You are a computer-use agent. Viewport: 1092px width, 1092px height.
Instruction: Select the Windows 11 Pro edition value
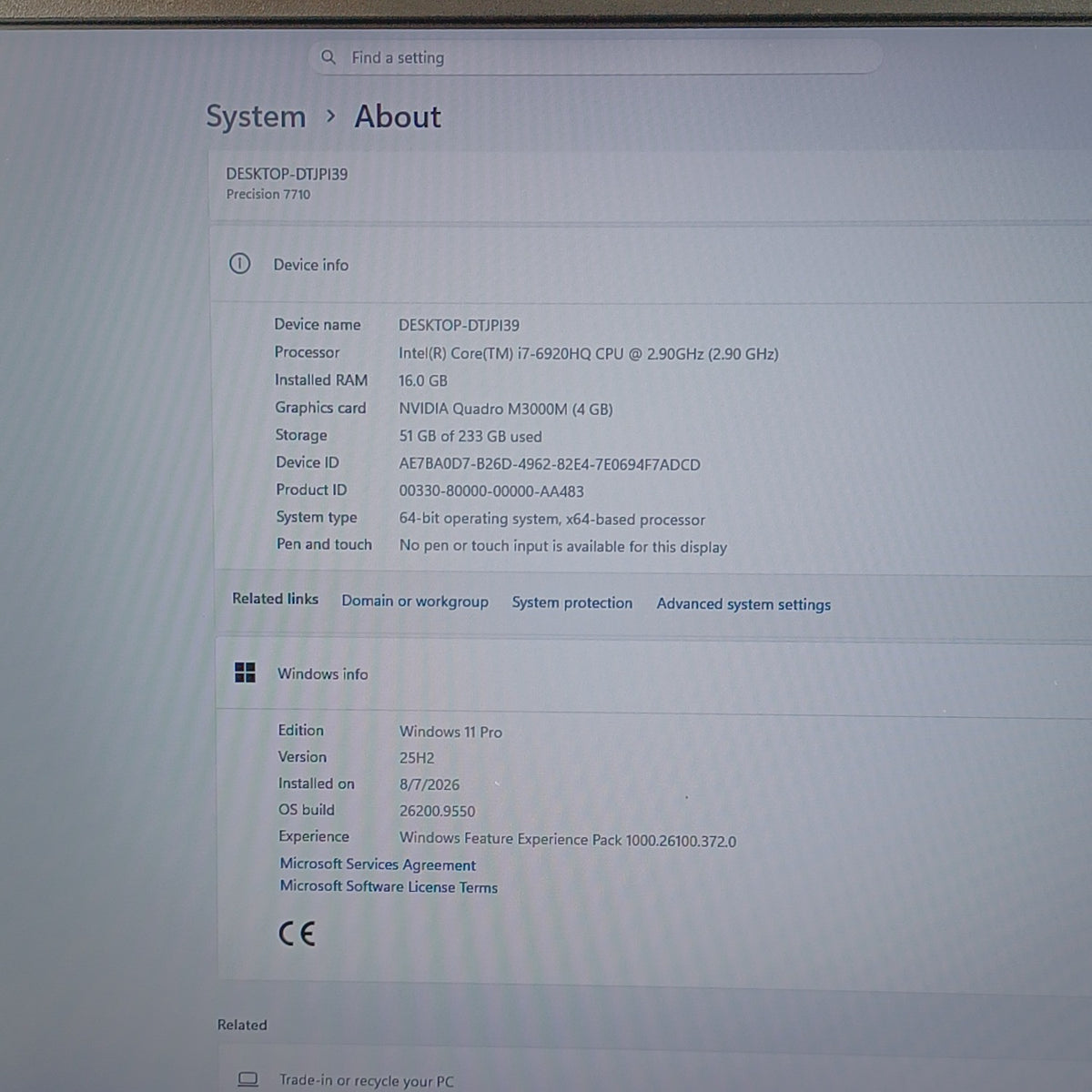tap(450, 732)
